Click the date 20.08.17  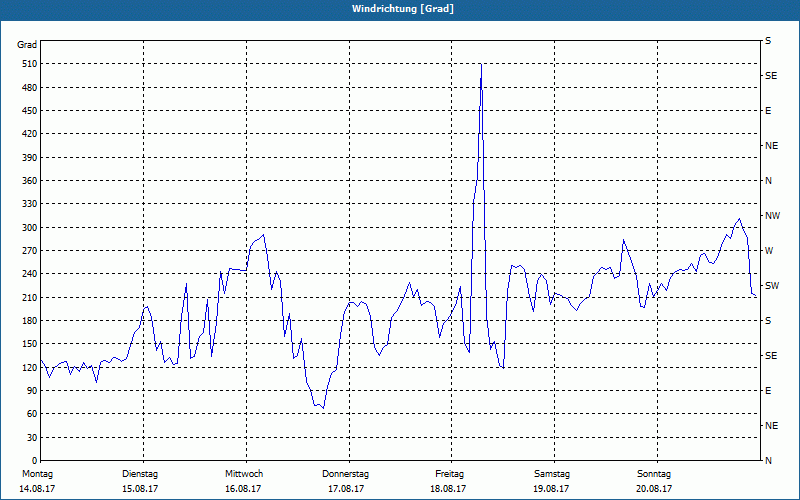point(654,489)
